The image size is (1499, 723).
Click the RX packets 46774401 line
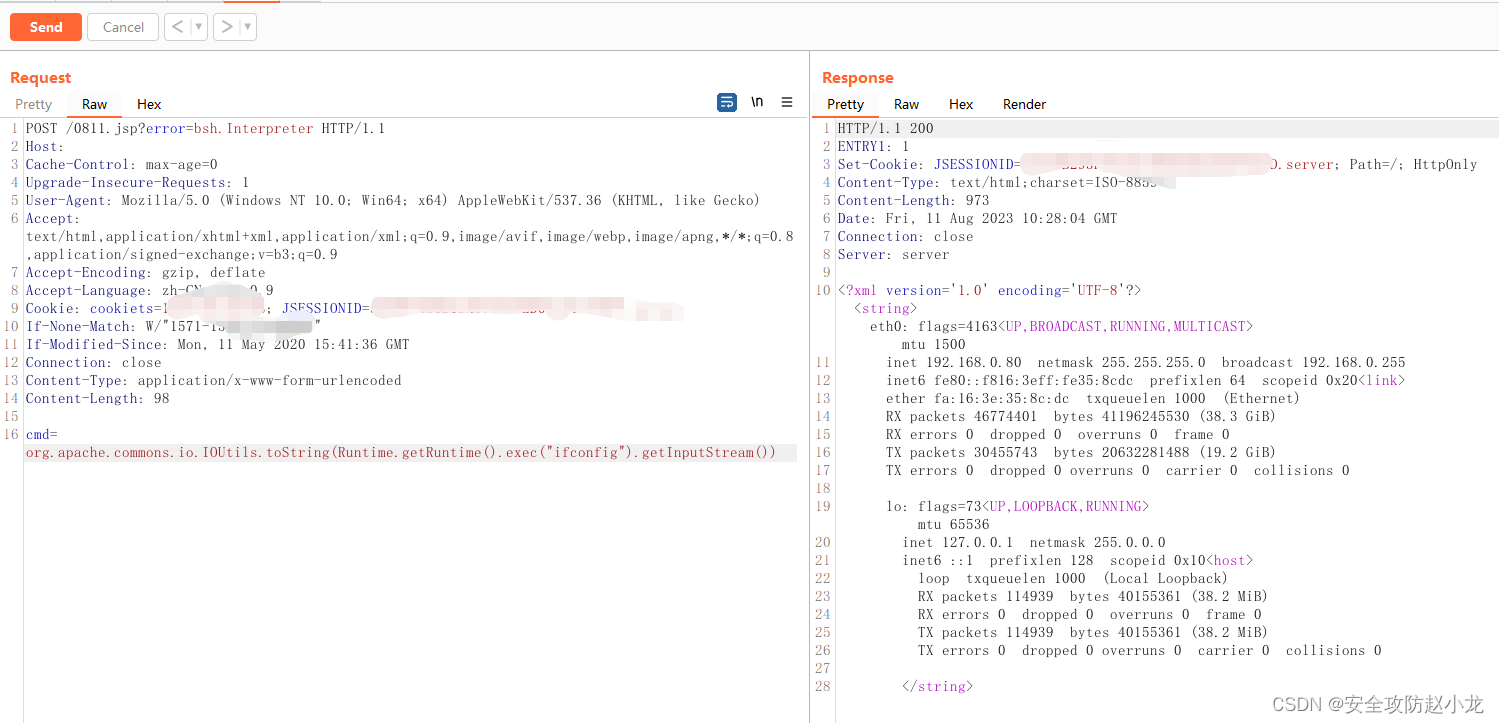click(1081, 416)
